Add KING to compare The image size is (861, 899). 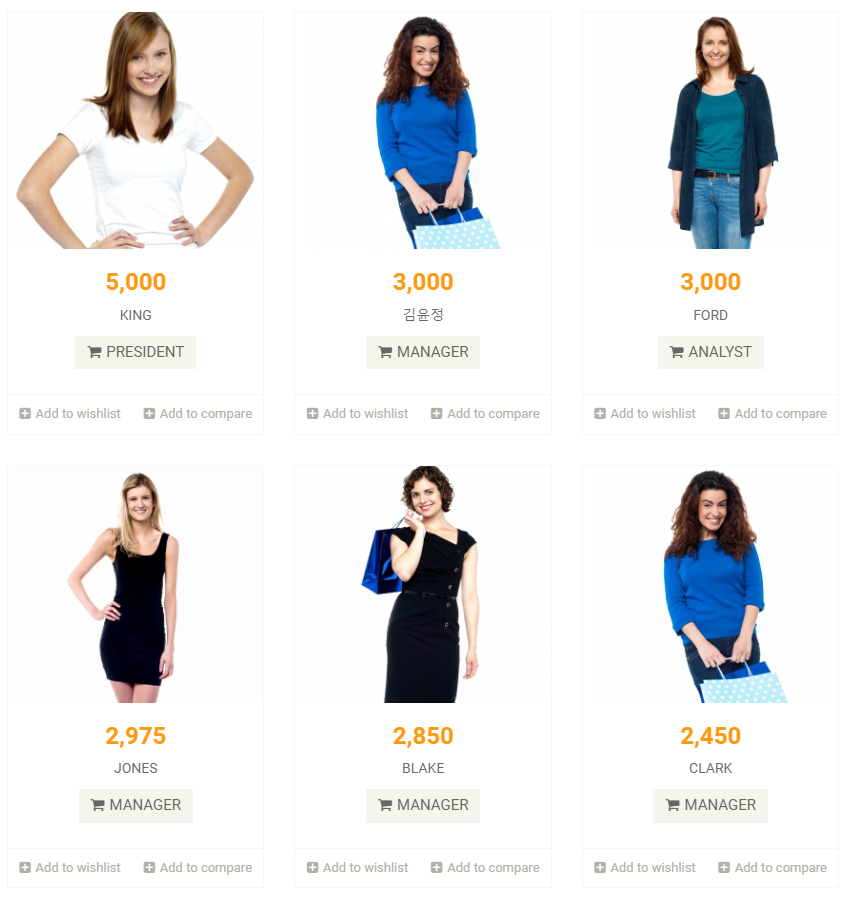[x=198, y=413]
